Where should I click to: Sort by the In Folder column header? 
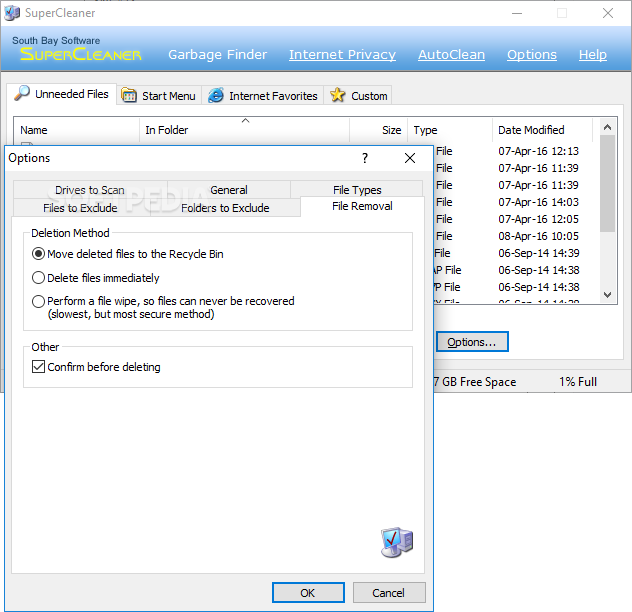[244, 130]
